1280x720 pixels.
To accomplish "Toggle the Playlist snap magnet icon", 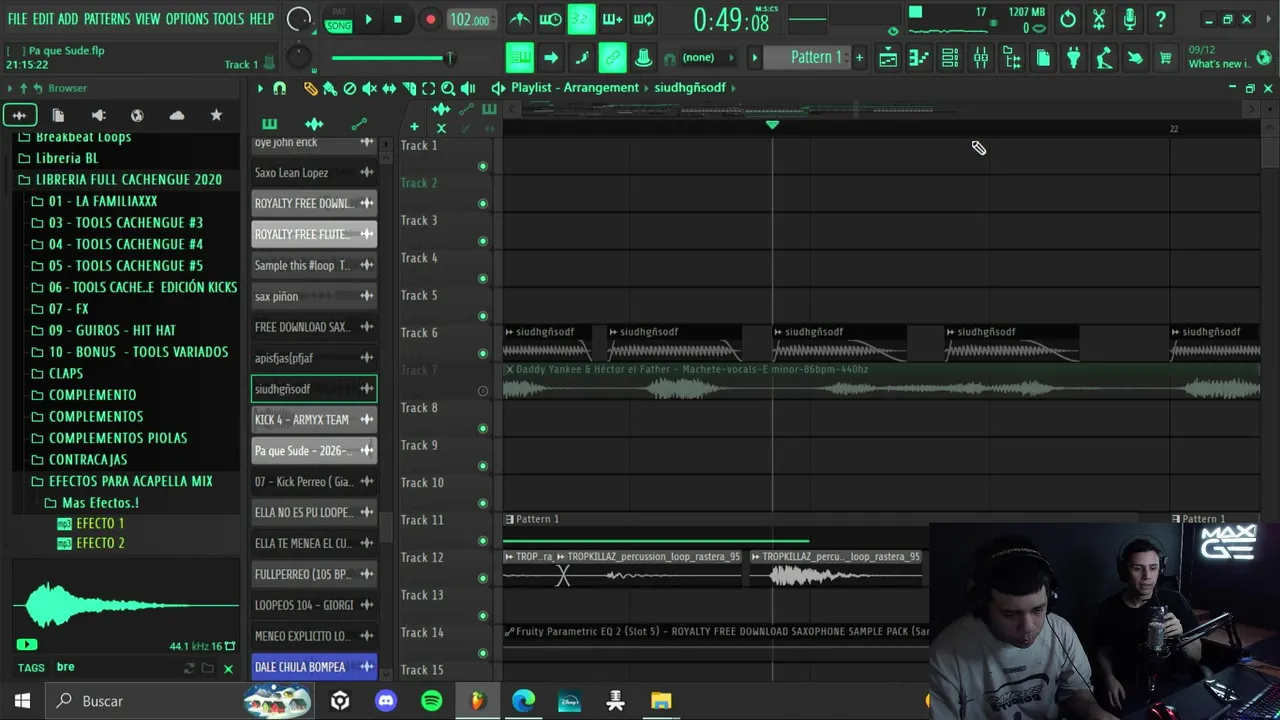I will coord(280,88).
